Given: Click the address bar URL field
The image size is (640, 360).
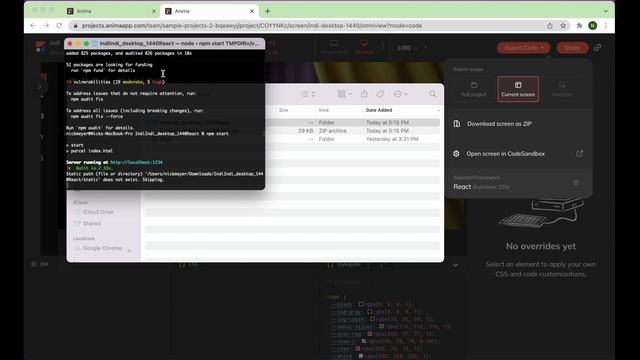Looking at the screenshot, I should [306, 26].
